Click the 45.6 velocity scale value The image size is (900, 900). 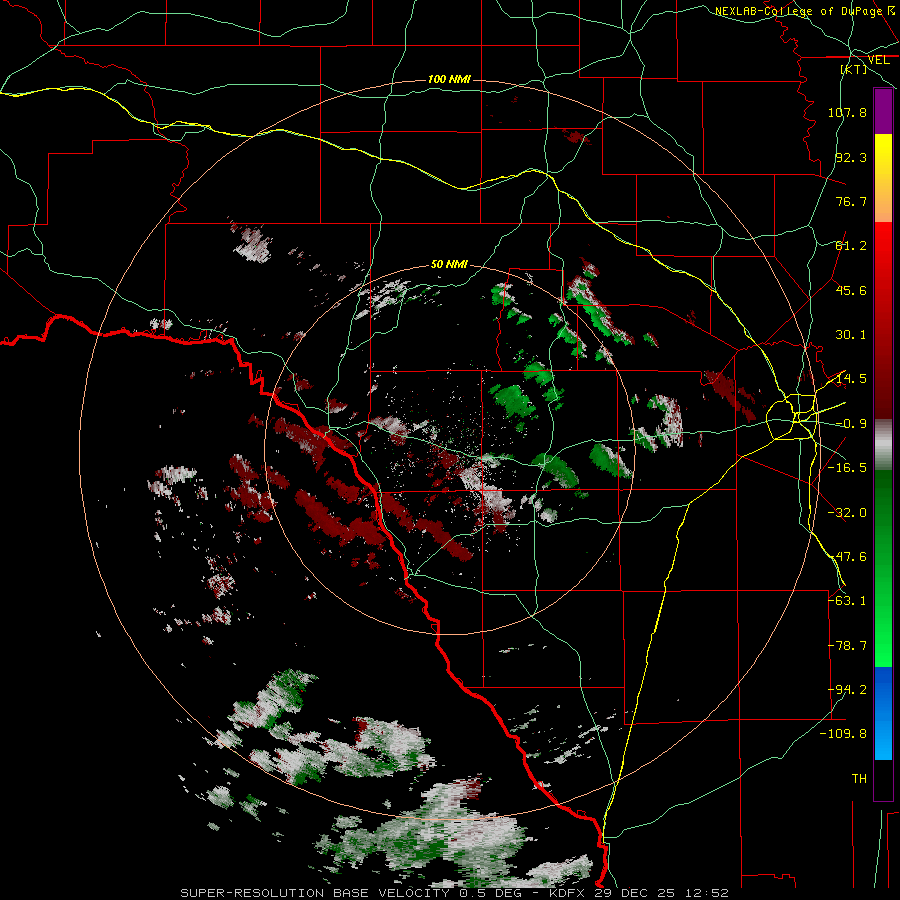click(851, 290)
